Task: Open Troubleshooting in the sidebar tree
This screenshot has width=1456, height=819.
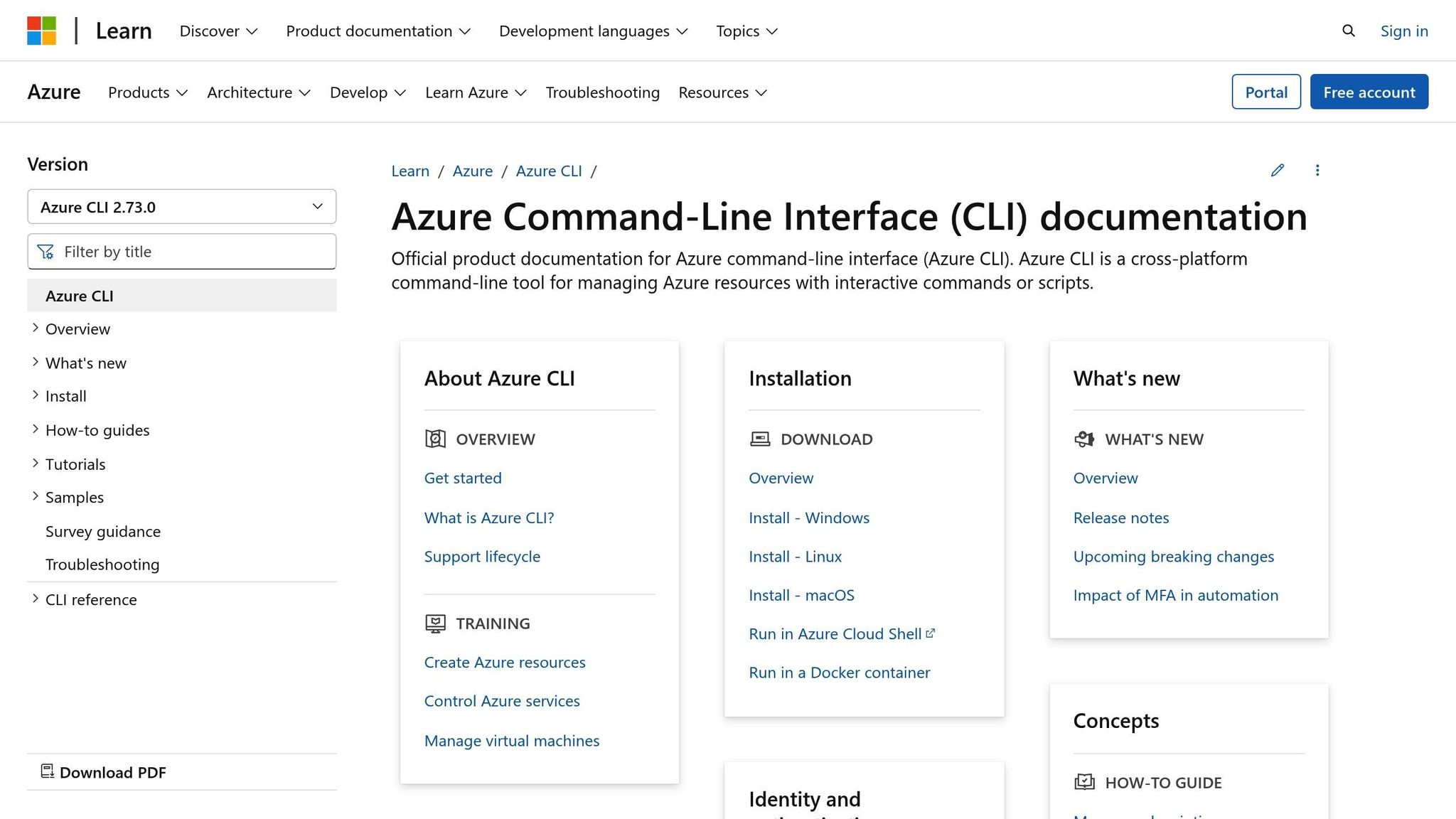Action: click(102, 564)
